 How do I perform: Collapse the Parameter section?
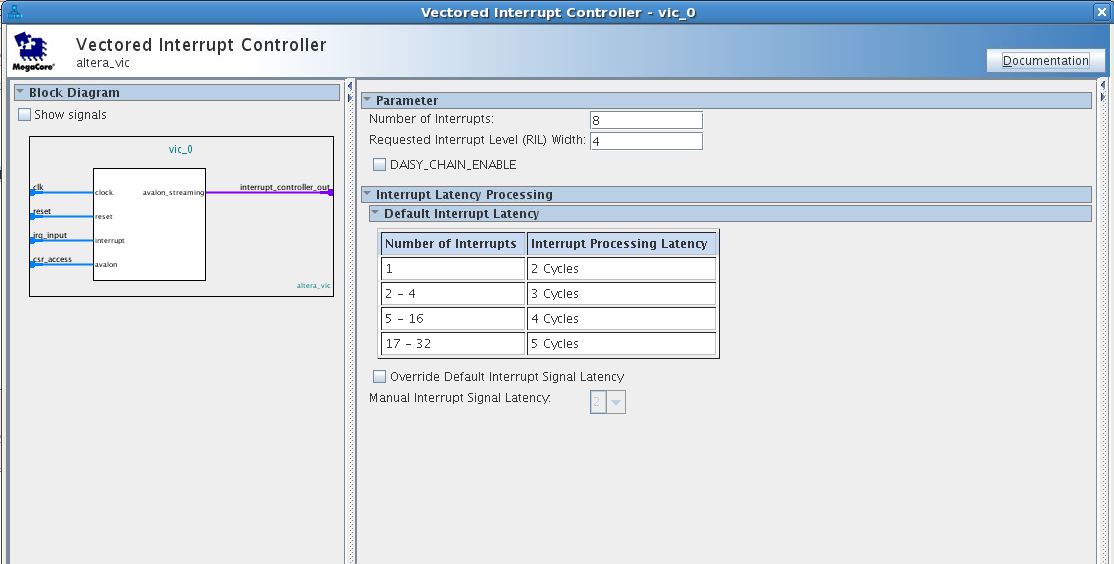[x=367, y=100]
